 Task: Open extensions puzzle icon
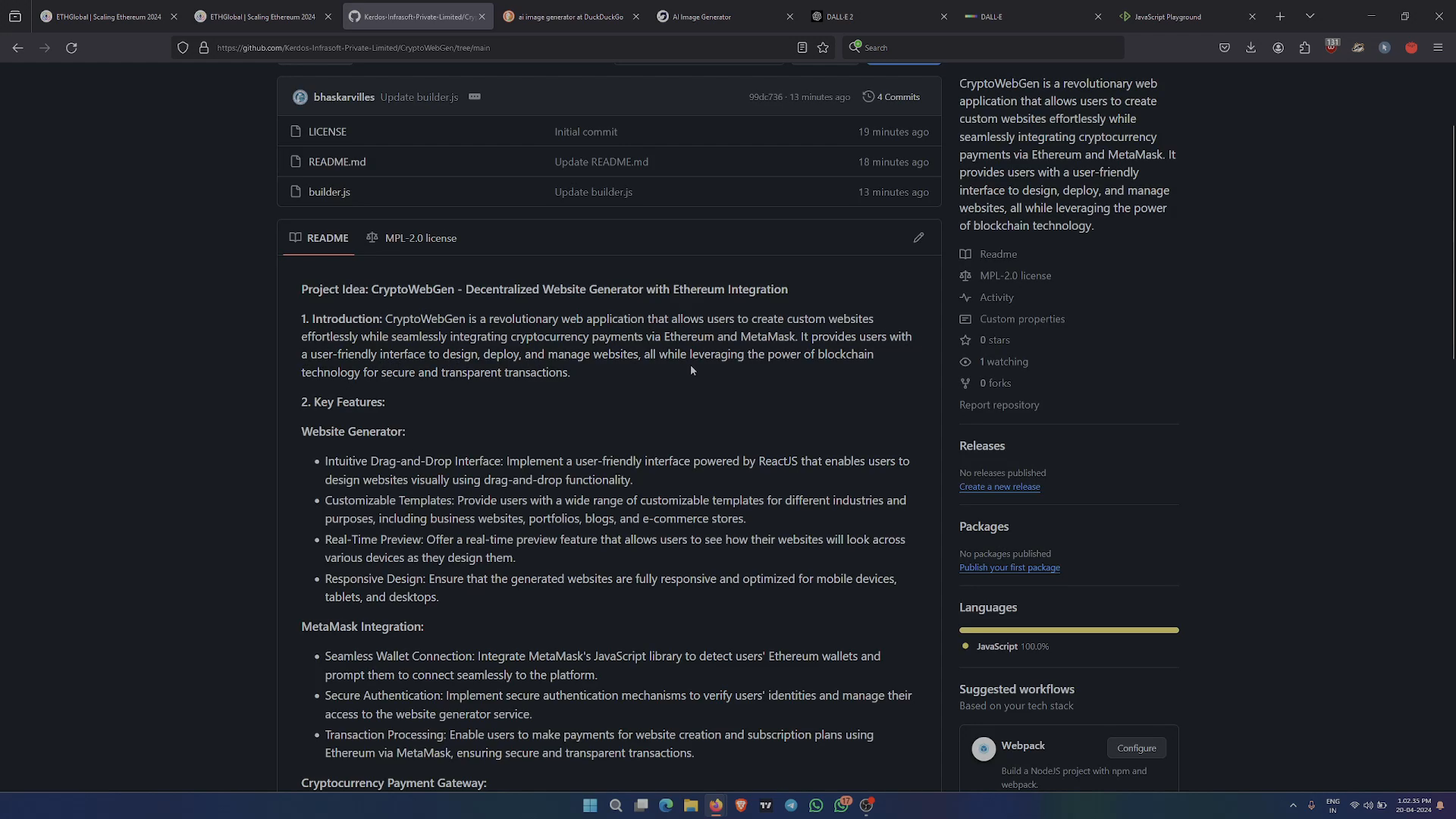point(1304,47)
